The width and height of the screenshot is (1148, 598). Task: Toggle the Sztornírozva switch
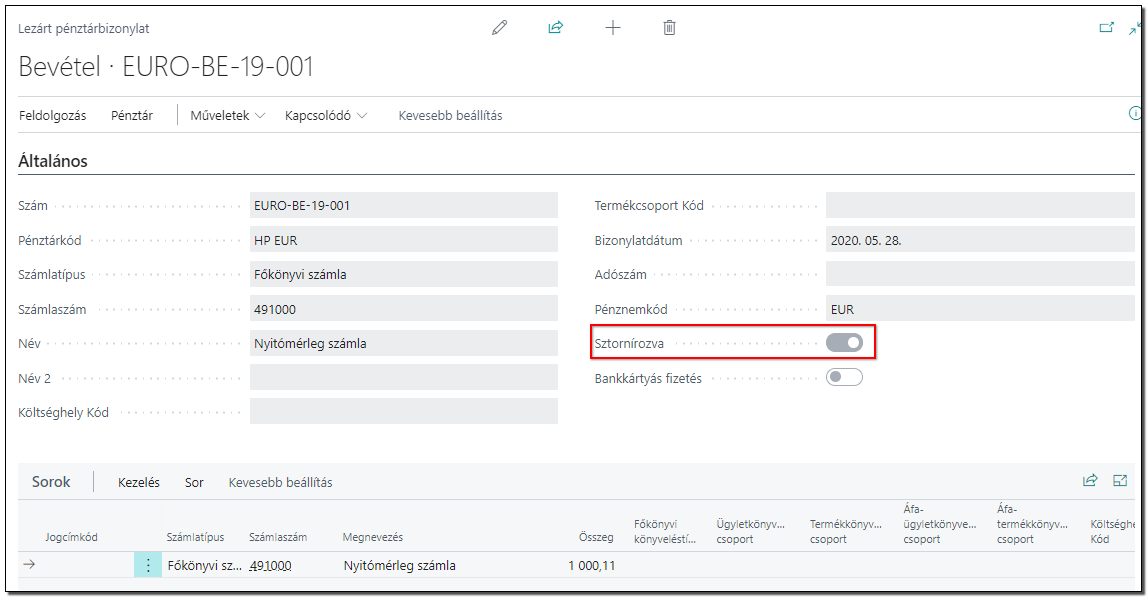[x=844, y=343]
